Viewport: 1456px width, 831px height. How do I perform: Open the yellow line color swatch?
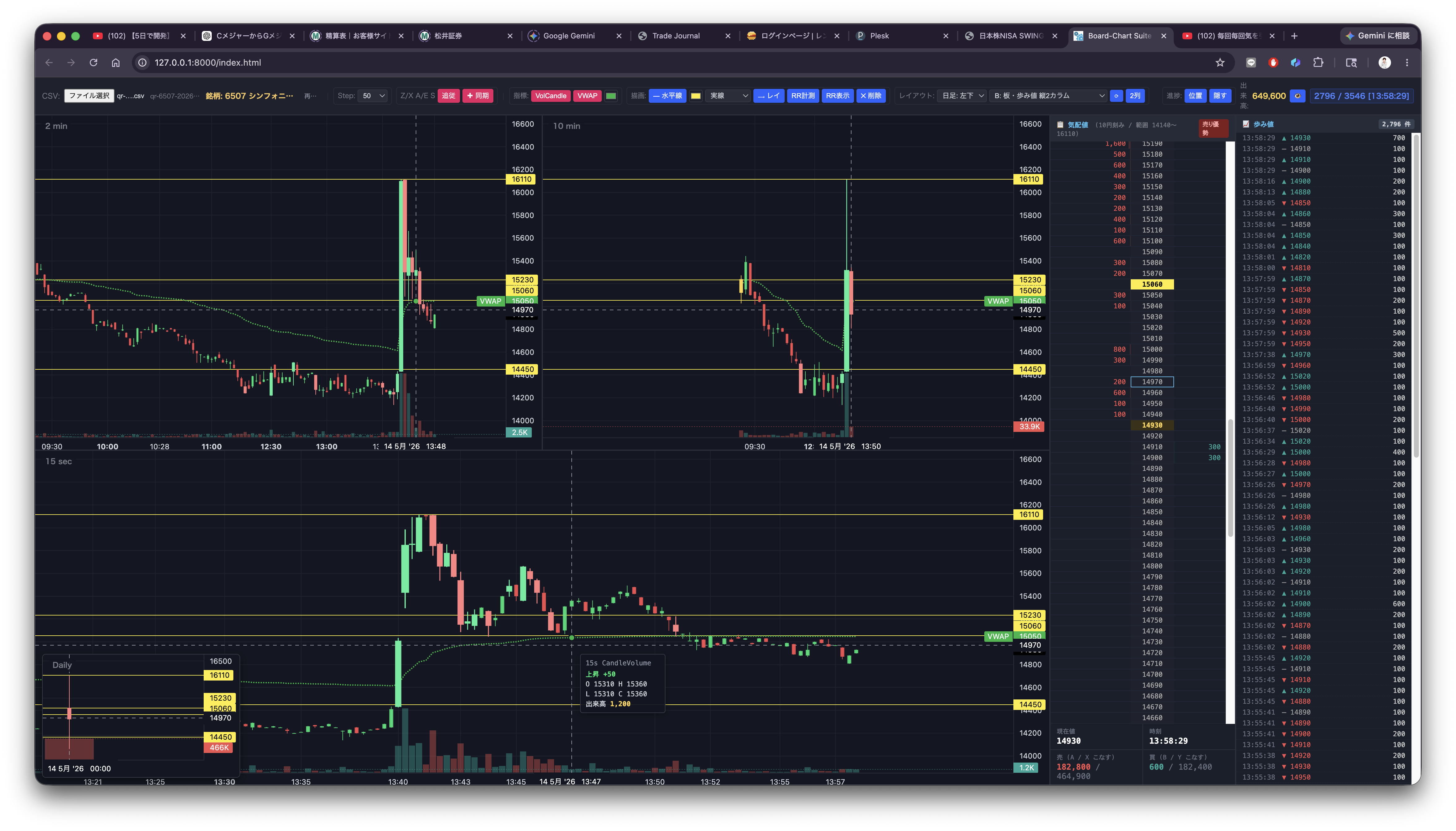tap(696, 95)
